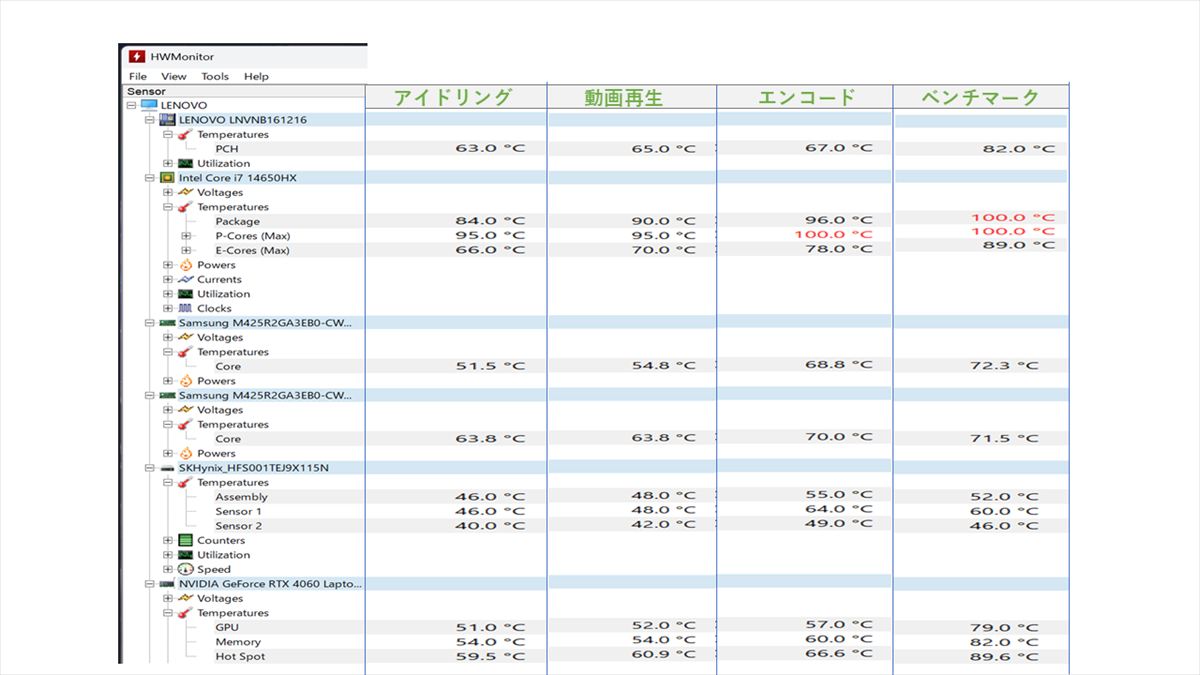This screenshot has height=675, width=1200.
Task: Click the Temperatures thermometer icon under Intel Core i7
Action: click(x=185, y=207)
